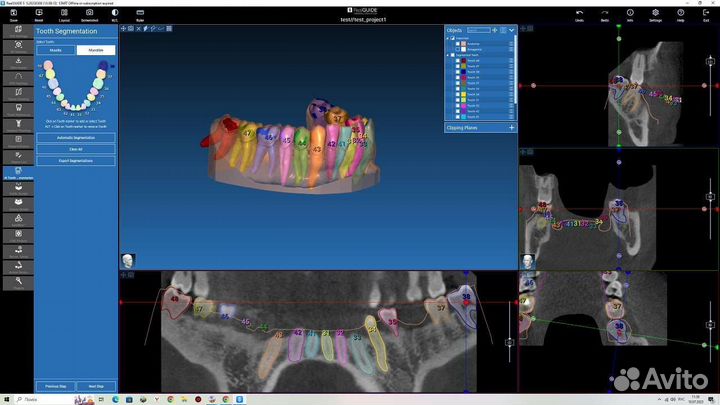Take a capture with the Screenshot tool

tap(90, 12)
